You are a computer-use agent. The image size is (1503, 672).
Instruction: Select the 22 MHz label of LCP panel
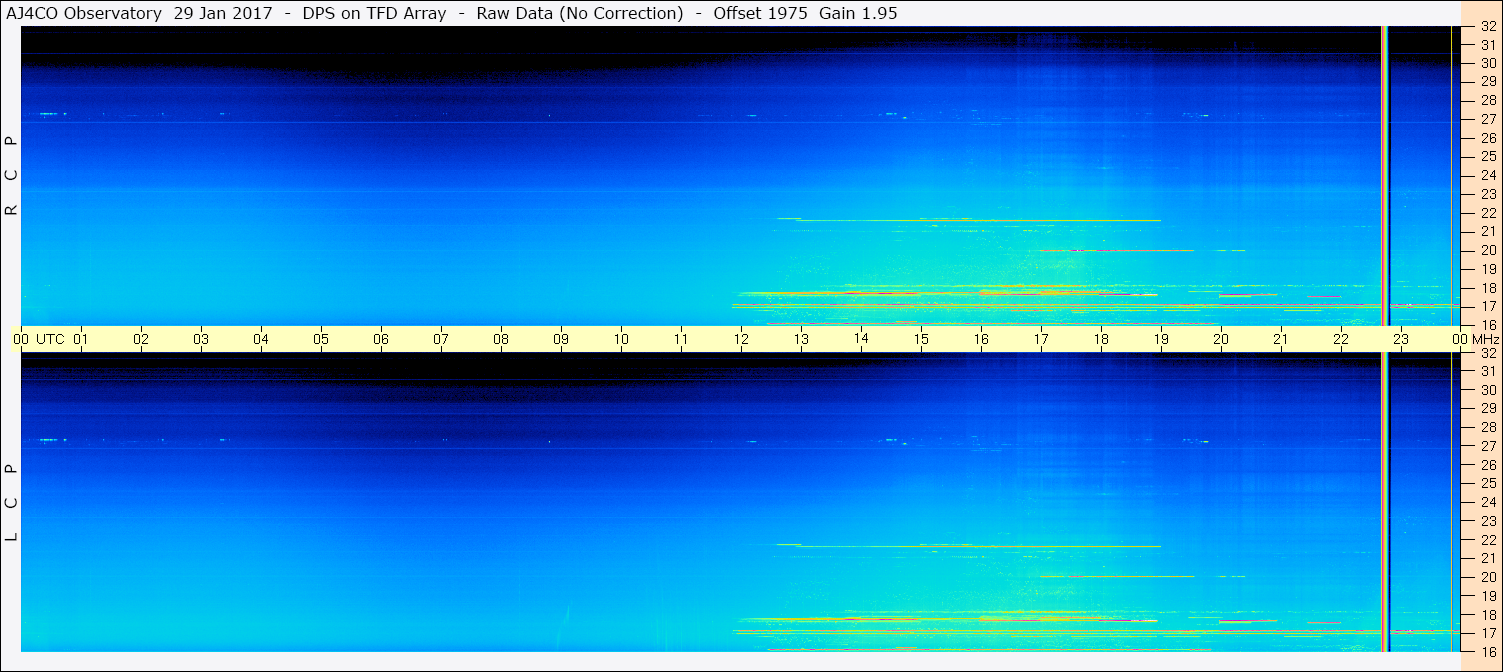pos(1487,540)
